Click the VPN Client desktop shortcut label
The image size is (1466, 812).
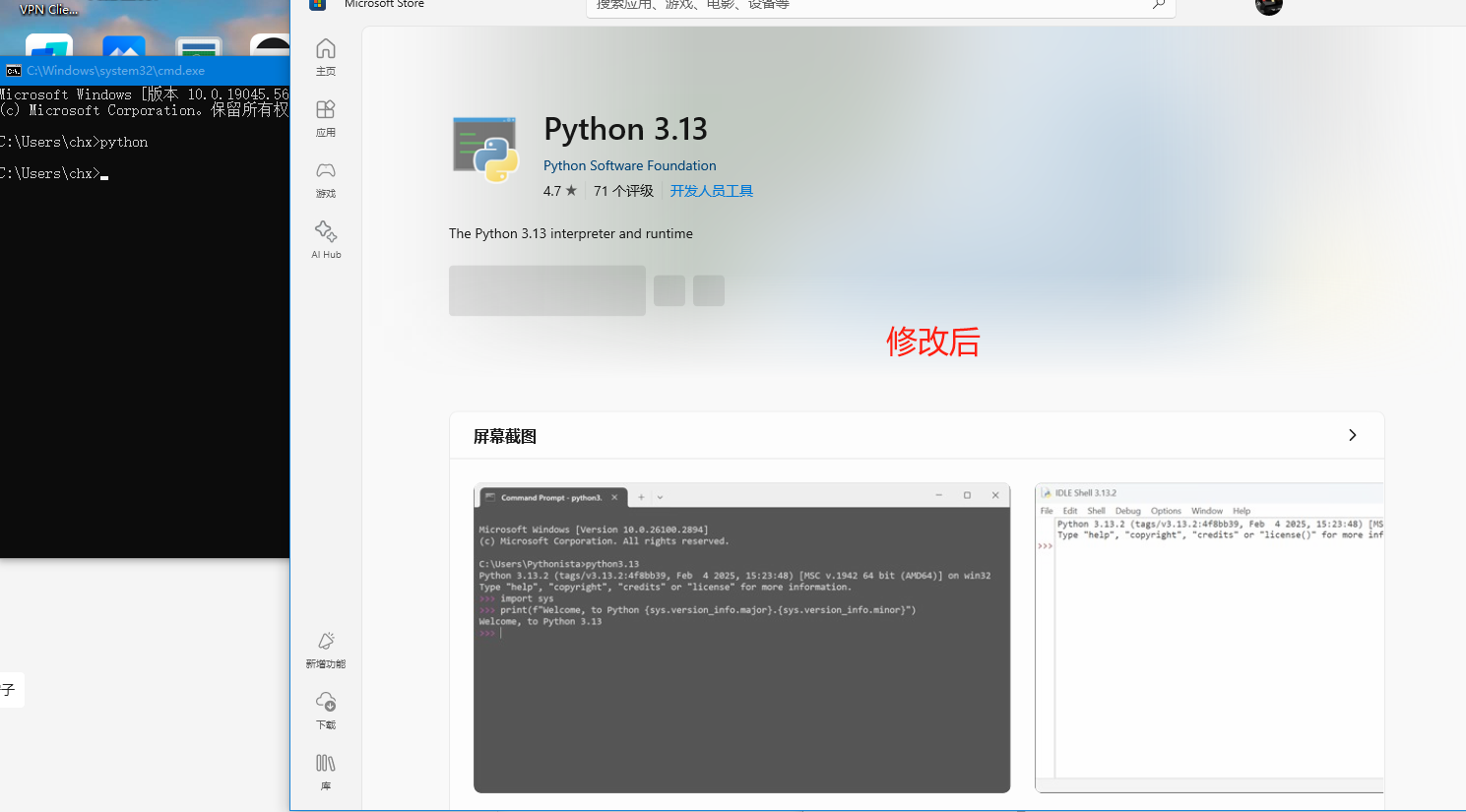pyautogui.click(x=48, y=9)
